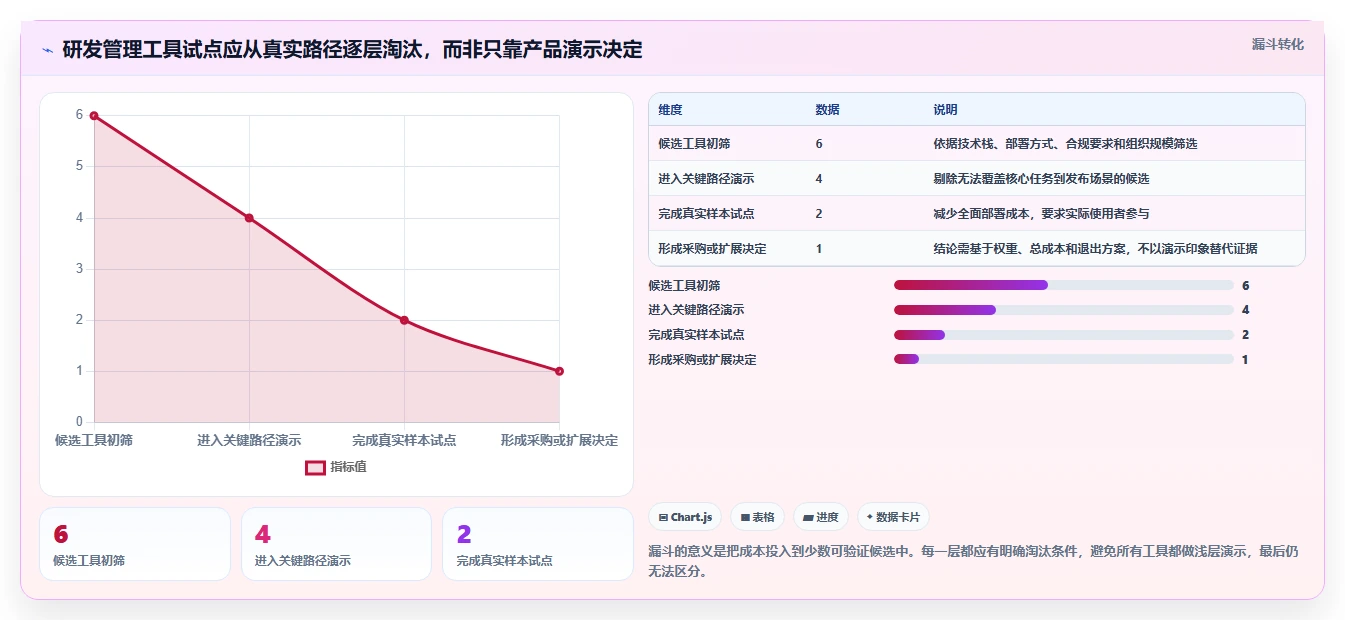Select the 形成采购或扩展决定 table row label
The height and width of the screenshot is (620, 1345).
point(712,249)
